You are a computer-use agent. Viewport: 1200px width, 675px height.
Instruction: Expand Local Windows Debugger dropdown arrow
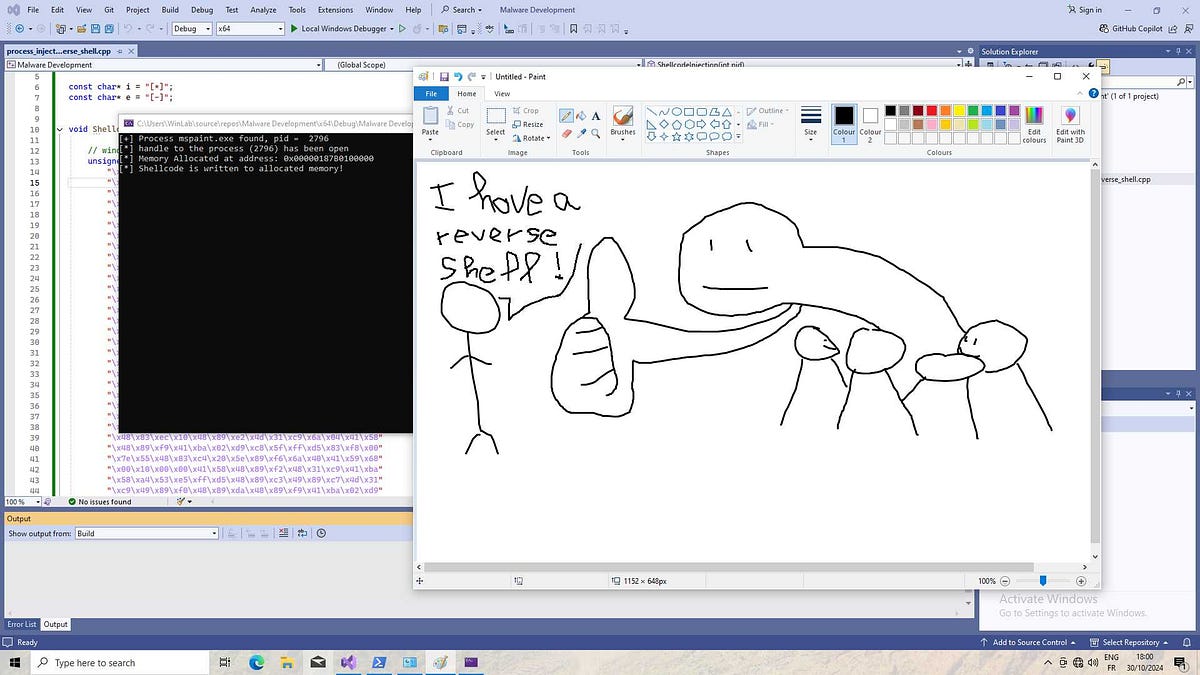pyautogui.click(x=392, y=29)
